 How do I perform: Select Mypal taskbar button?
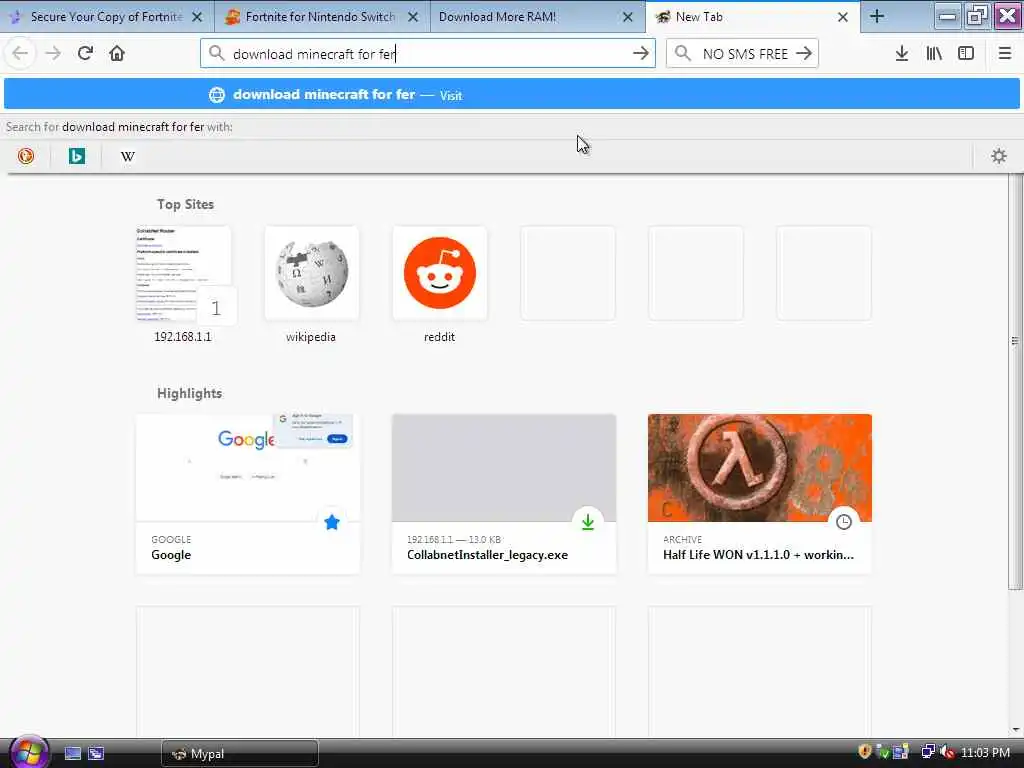tap(240, 754)
